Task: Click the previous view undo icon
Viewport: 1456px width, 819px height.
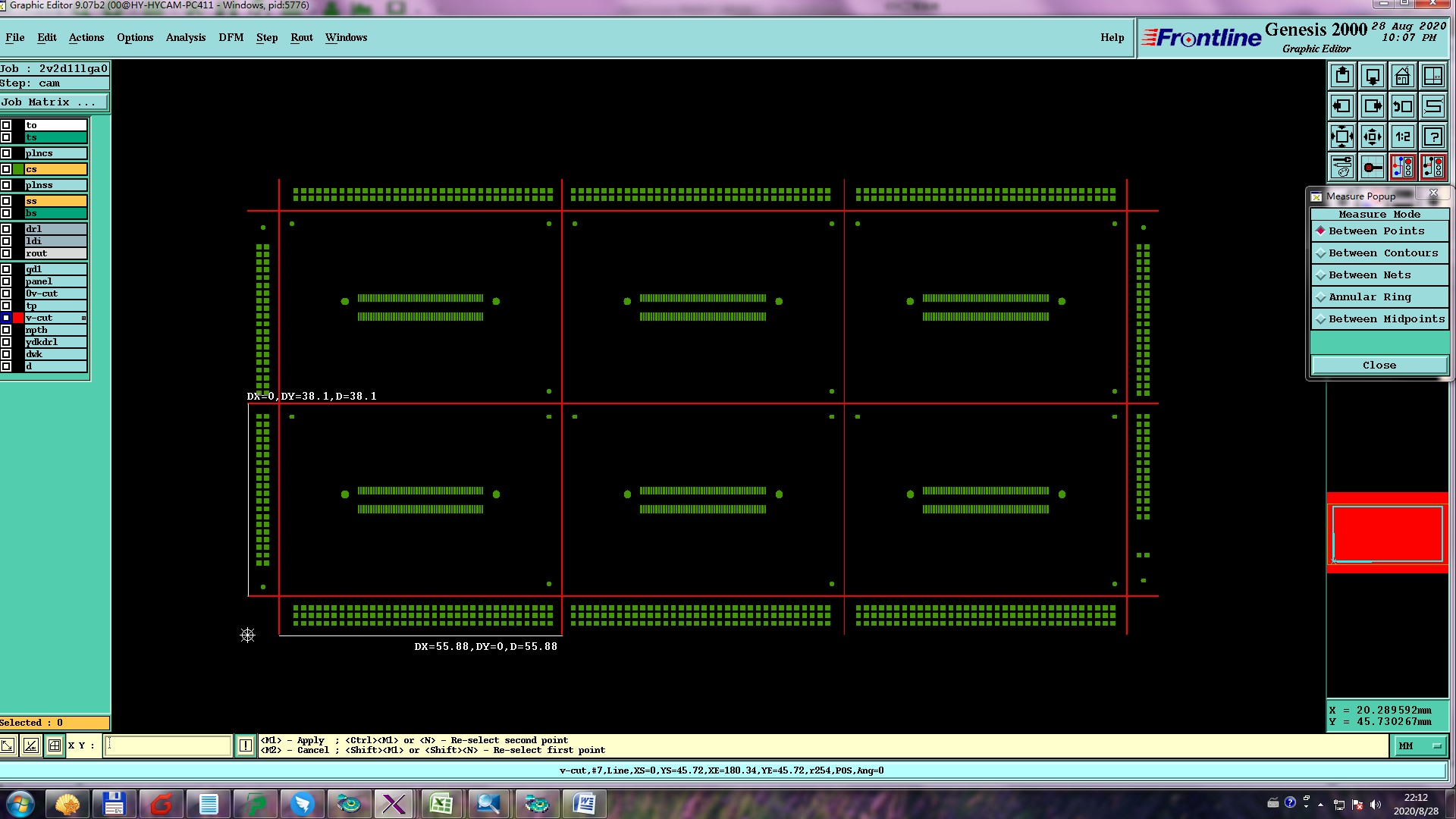Action: (x=1403, y=106)
